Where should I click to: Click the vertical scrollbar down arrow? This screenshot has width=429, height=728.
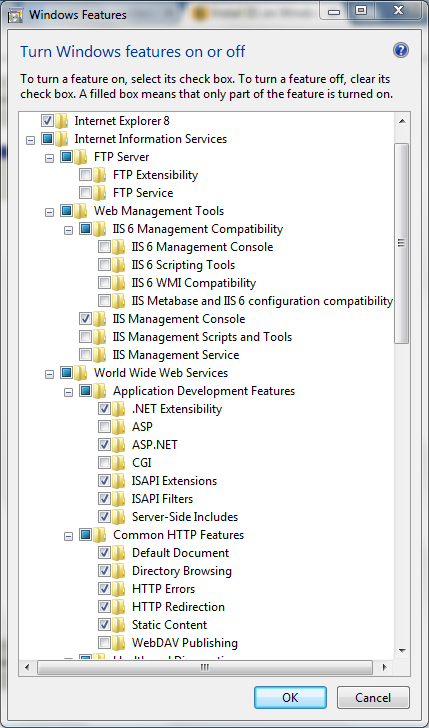click(x=402, y=650)
